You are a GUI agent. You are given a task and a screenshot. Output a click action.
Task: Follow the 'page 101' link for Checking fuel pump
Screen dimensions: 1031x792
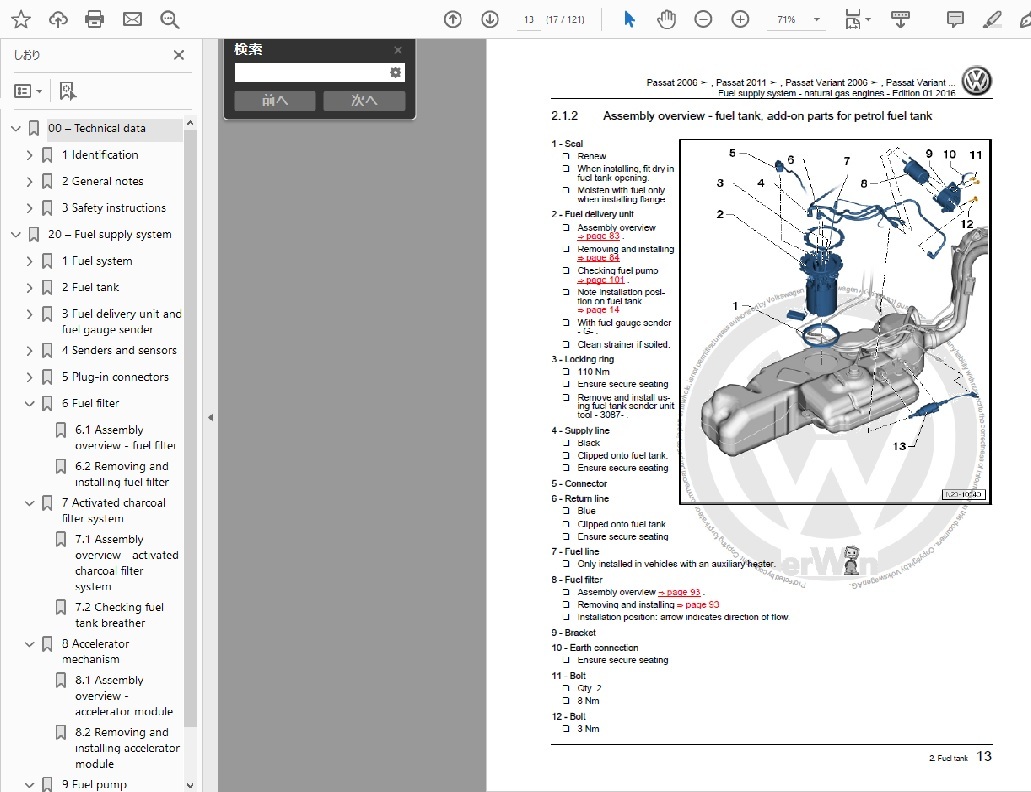[601, 280]
